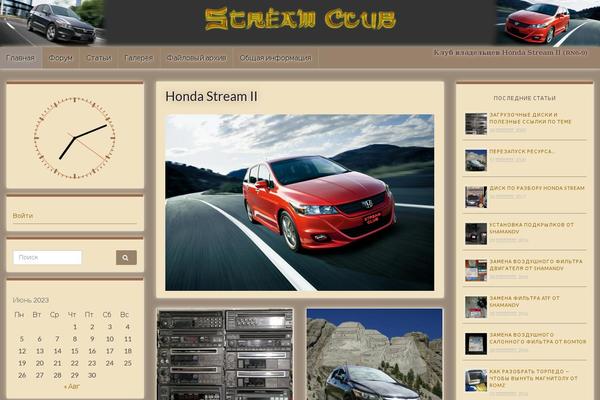Open the Mount Rushmore car image post
Image resolution: width=600 pixels, height=400 pixels.
point(374,354)
